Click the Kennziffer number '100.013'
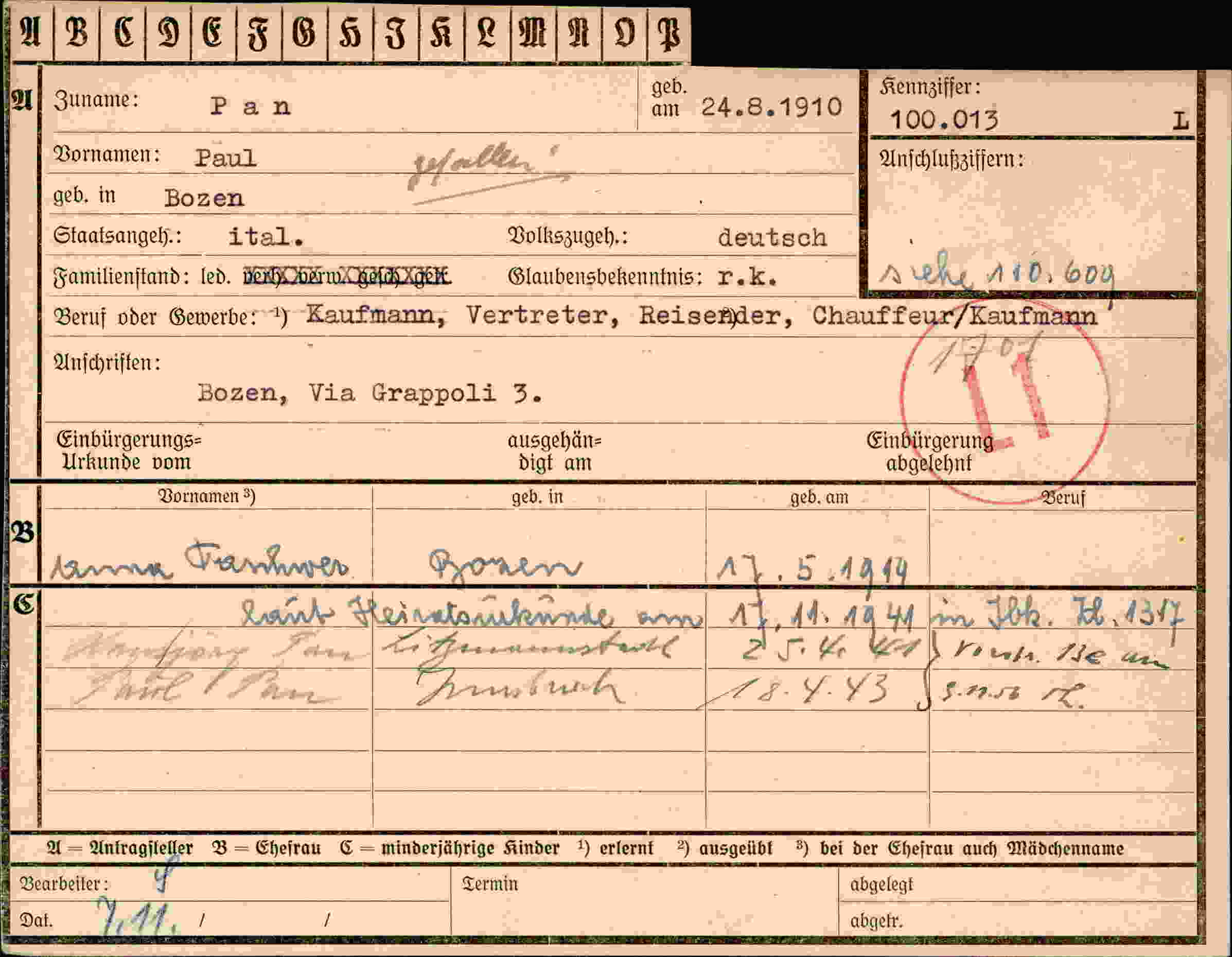This screenshot has width=1232, height=957. (944, 119)
